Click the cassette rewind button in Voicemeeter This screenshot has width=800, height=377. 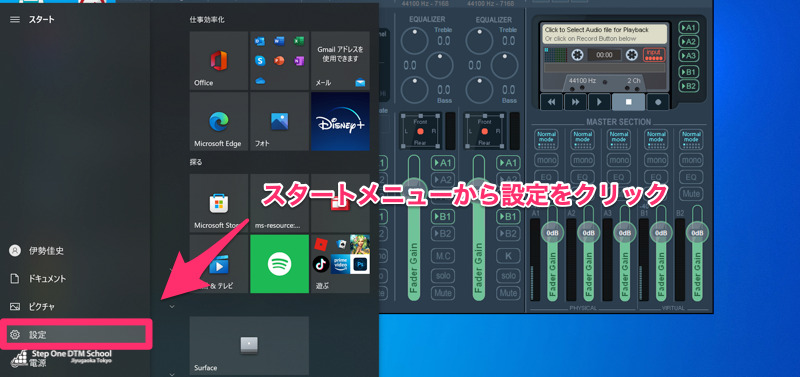tap(551, 102)
